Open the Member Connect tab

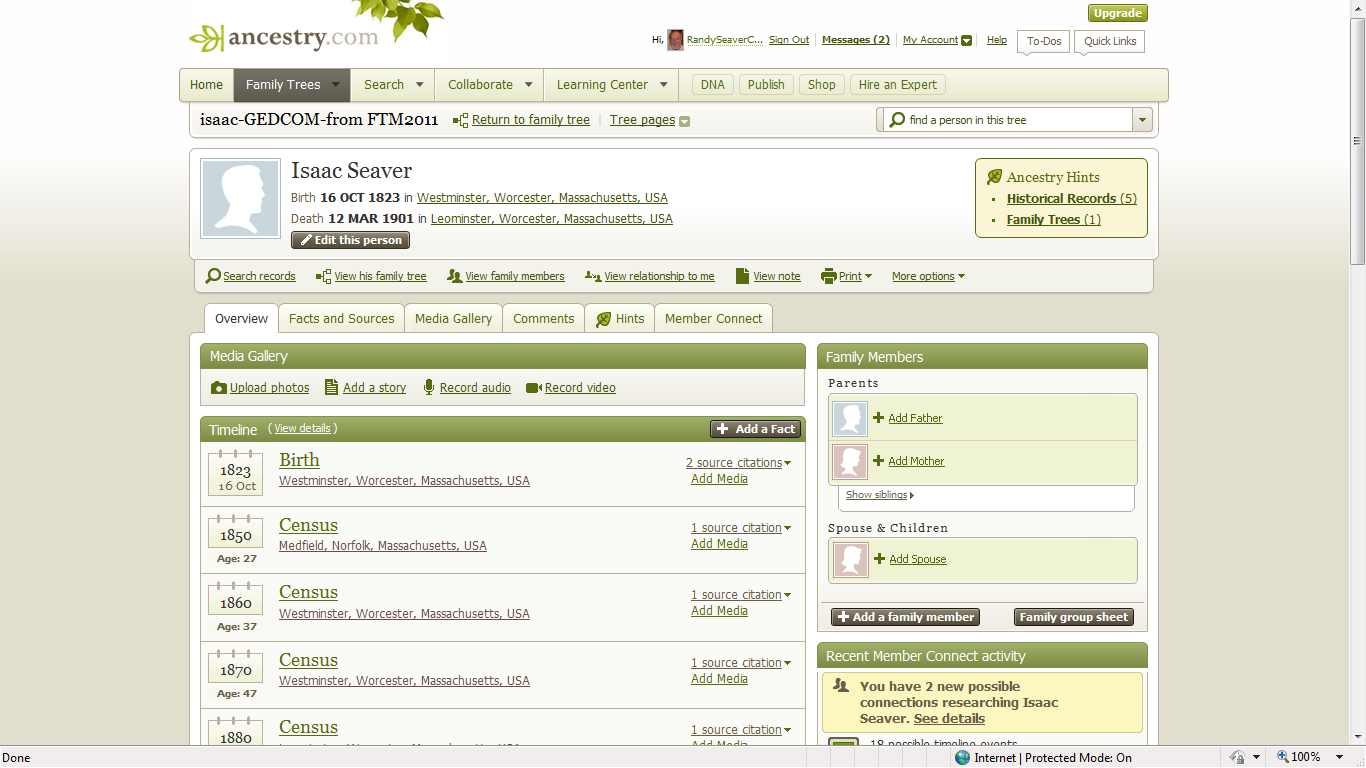(713, 319)
